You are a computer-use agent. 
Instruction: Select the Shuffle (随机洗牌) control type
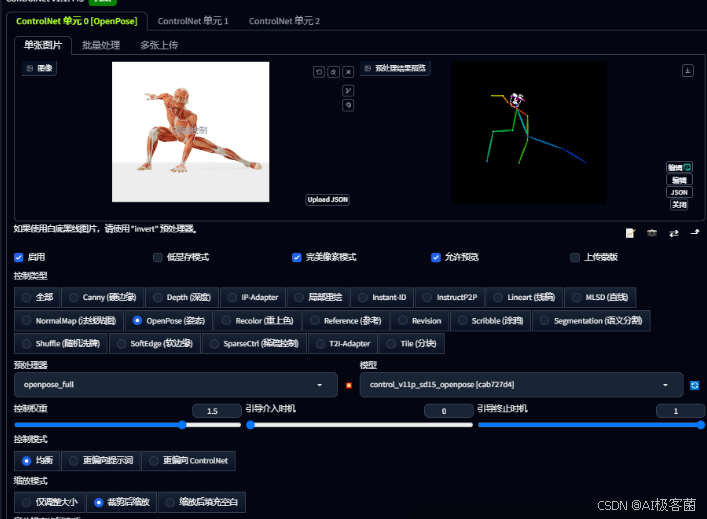(x=61, y=344)
